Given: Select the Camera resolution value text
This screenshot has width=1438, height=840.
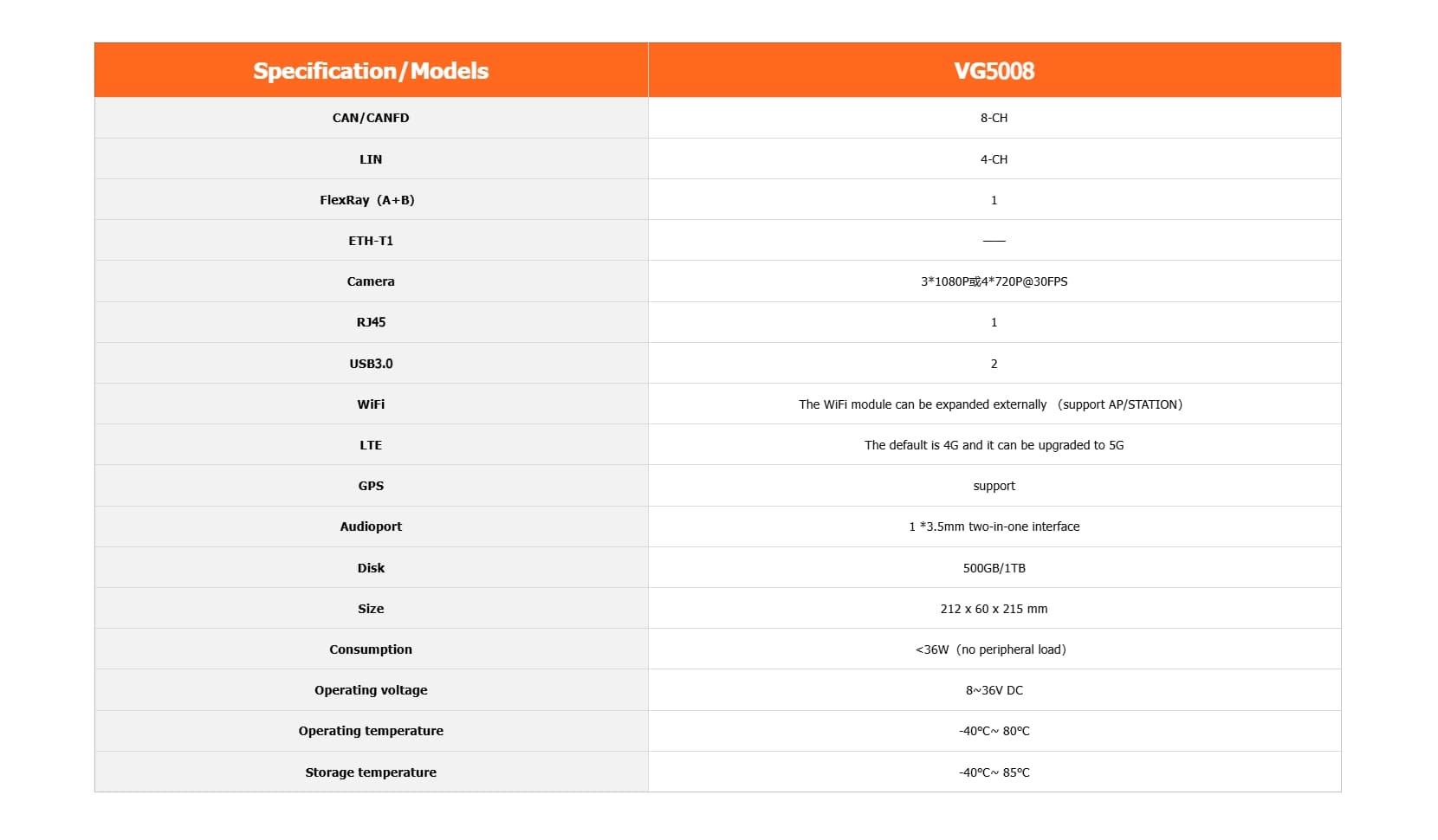Looking at the screenshot, I should point(994,281).
